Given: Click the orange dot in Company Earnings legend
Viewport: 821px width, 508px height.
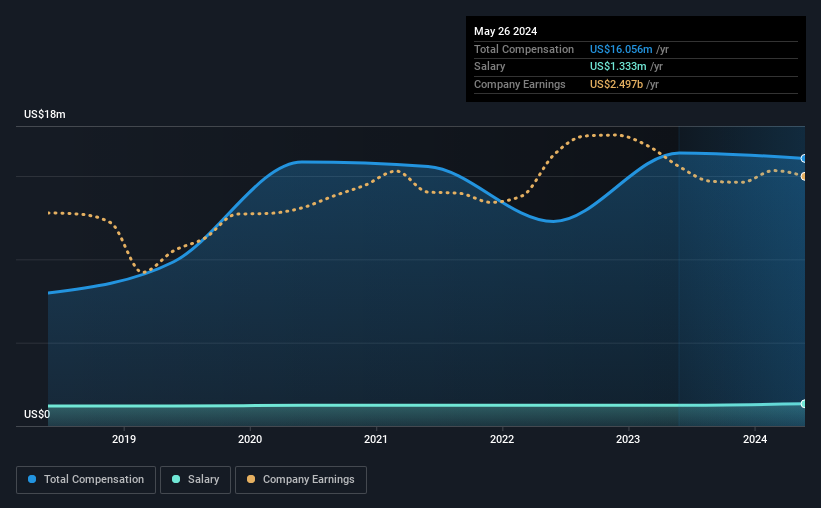Looking at the screenshot, I should pyautogui.click(x=251, y=479).
